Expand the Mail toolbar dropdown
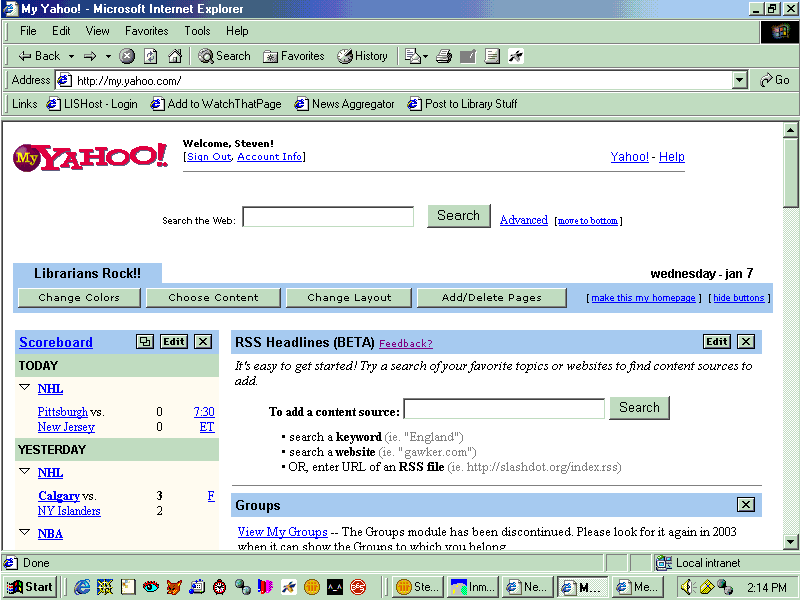The height and width of the screenshot is (600, 800). tap(425, 57)
